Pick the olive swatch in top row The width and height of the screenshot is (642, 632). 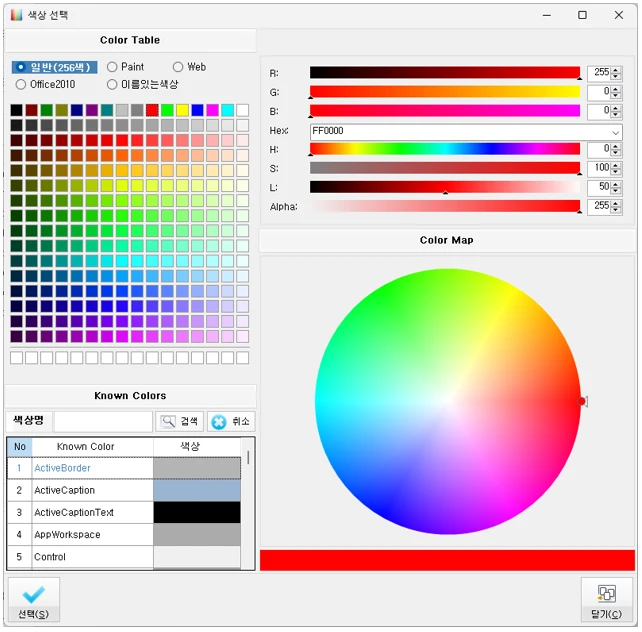point(62,110)
